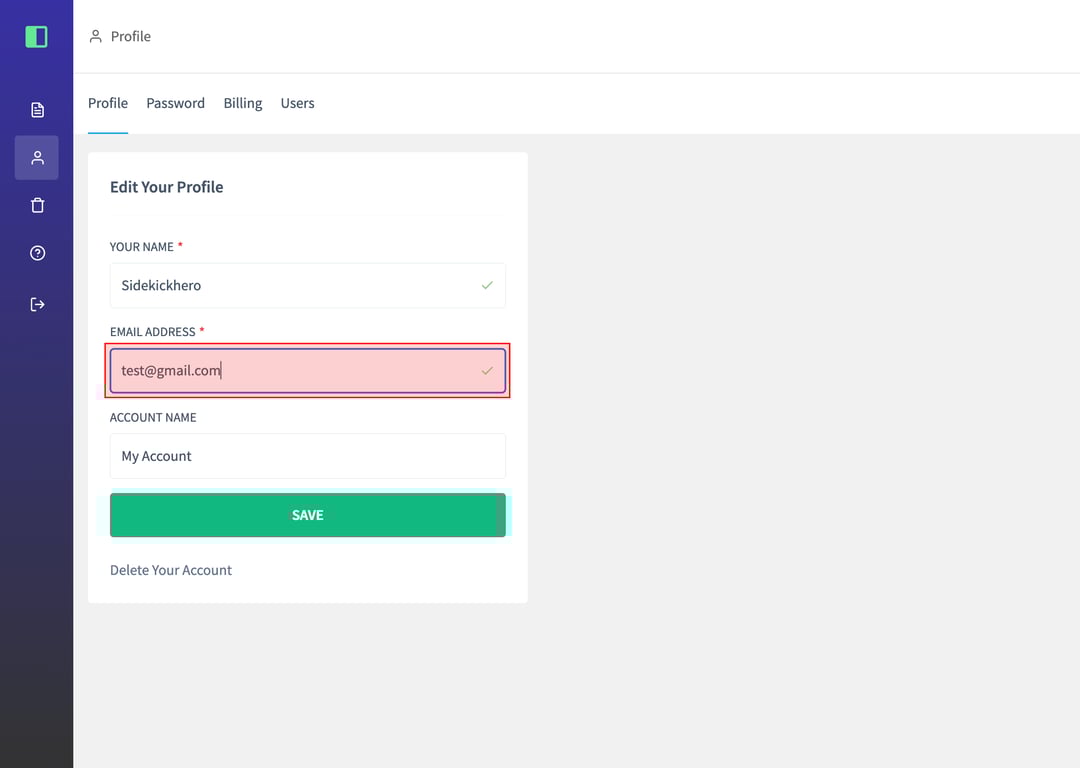The height and width of the screenshot is (768, 1080).
Task: Log out using the sidebar exit icon
Action: [x=37, y=304]
